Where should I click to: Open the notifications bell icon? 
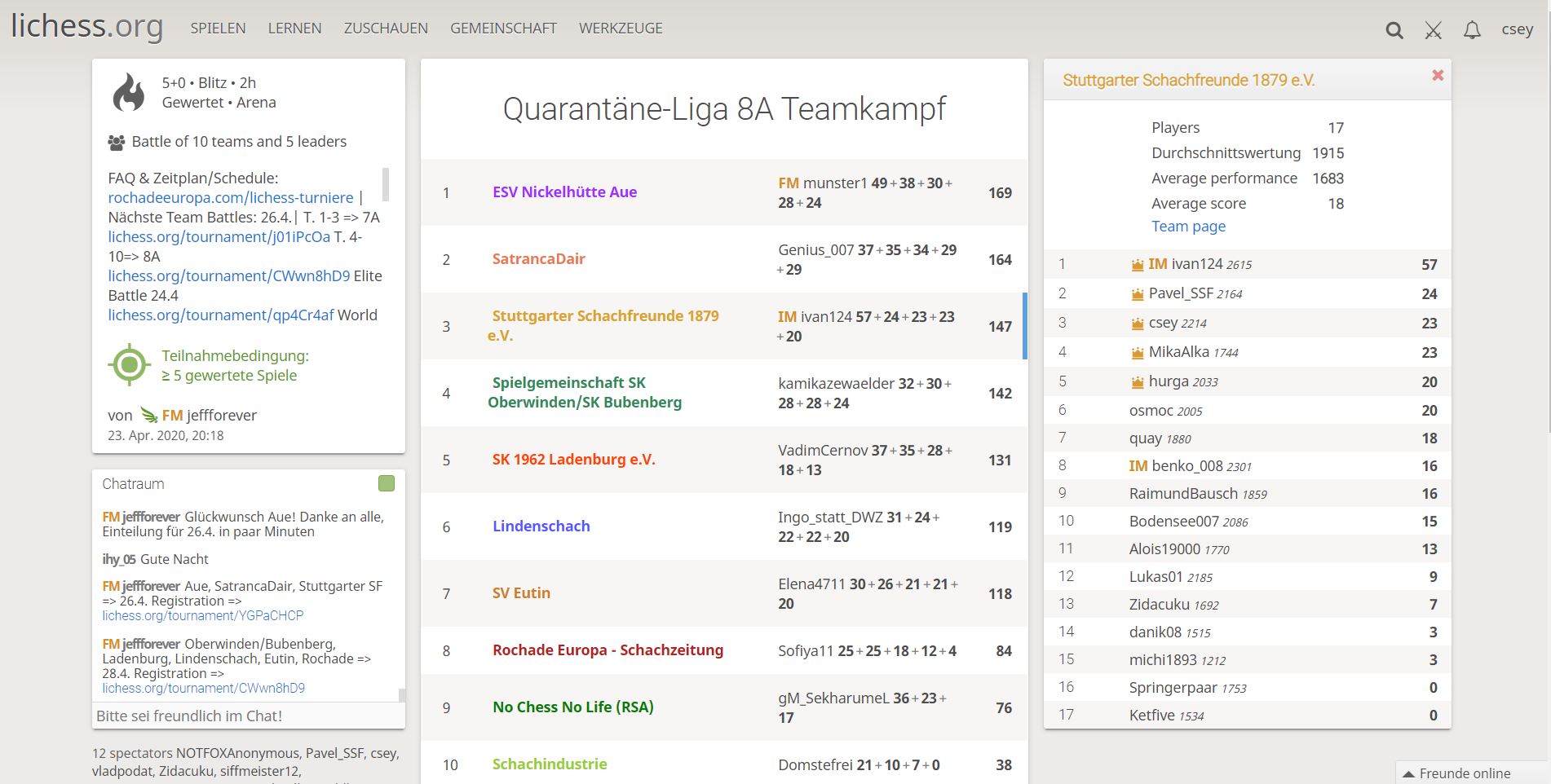click(1472, 30)
